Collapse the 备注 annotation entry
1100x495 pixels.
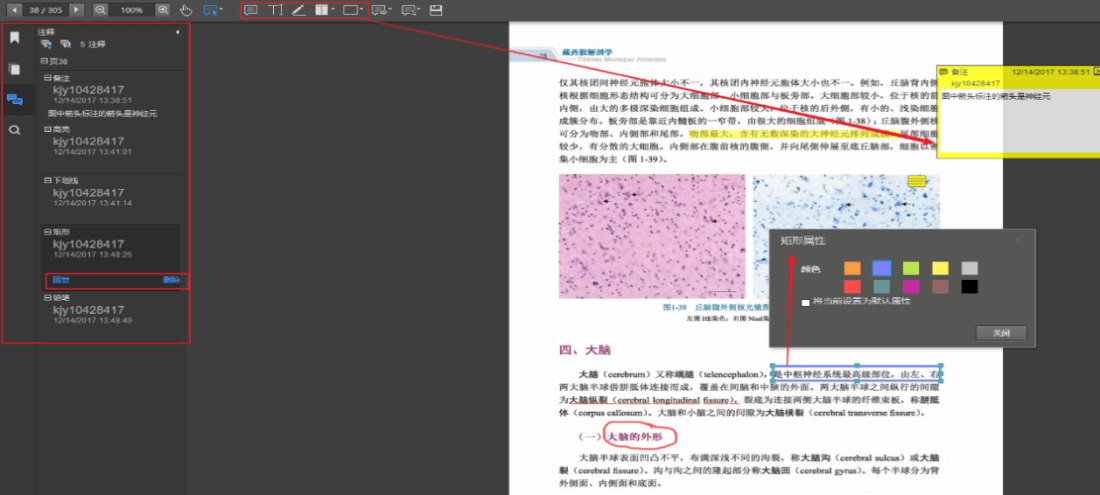coord(46,77)
